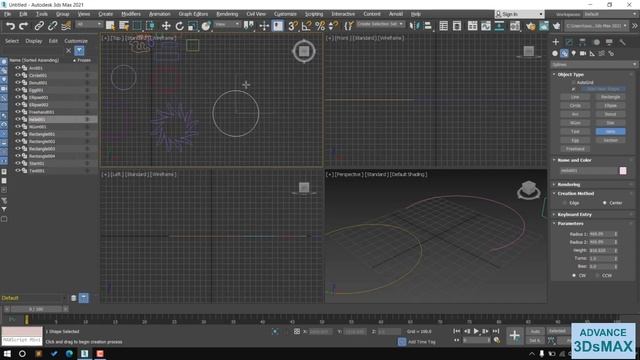Open the Motion command panel tab
Screen dimensions: 640x360
tap(596, 42)
